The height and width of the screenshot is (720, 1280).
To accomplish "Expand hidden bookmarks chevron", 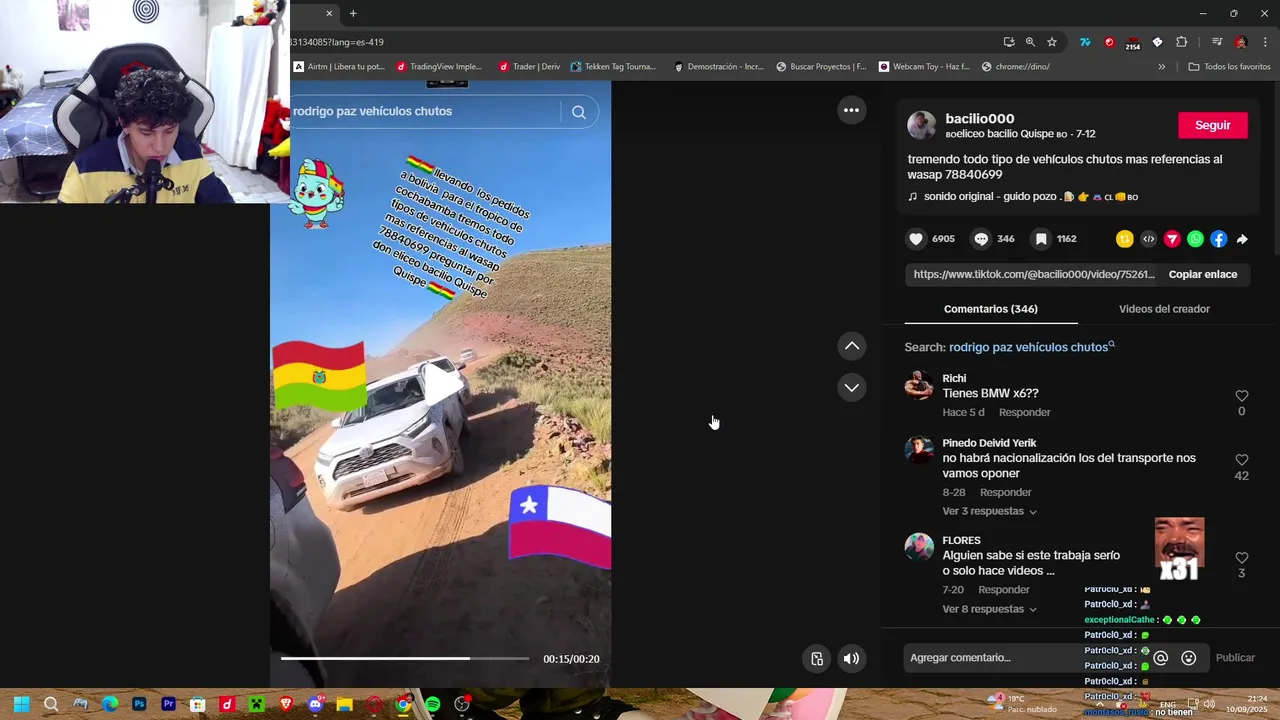I will tap(1162, 67).
